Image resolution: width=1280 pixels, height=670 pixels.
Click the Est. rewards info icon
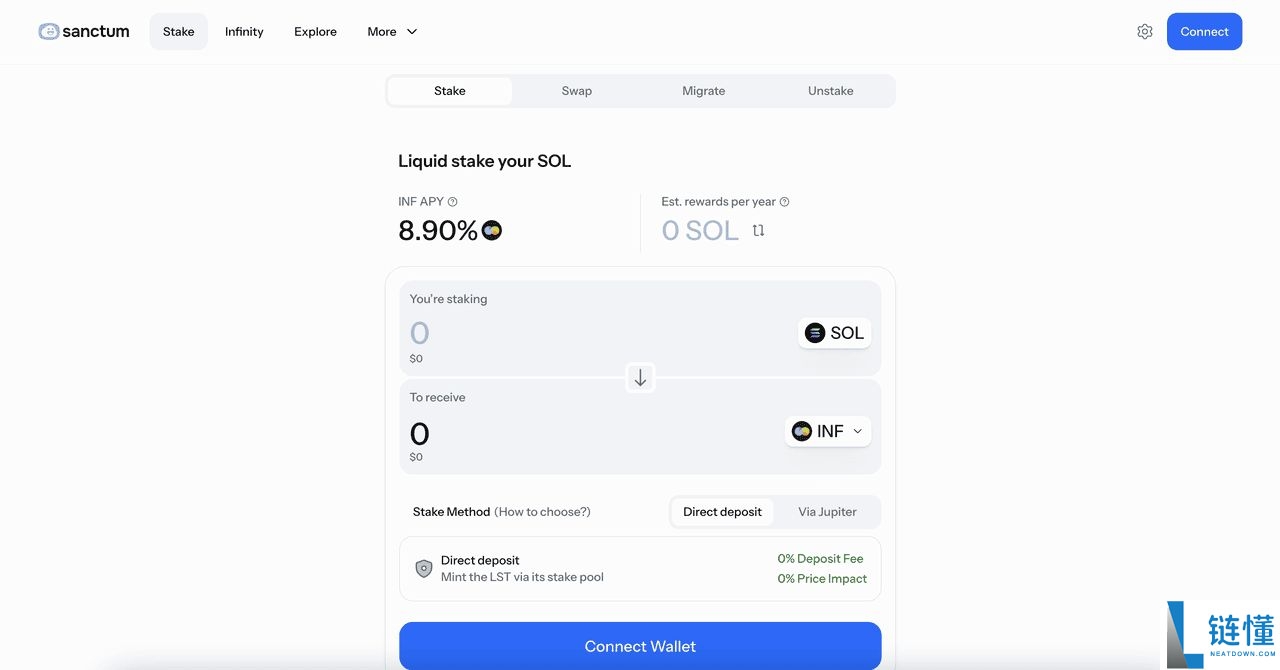(784, 202)
